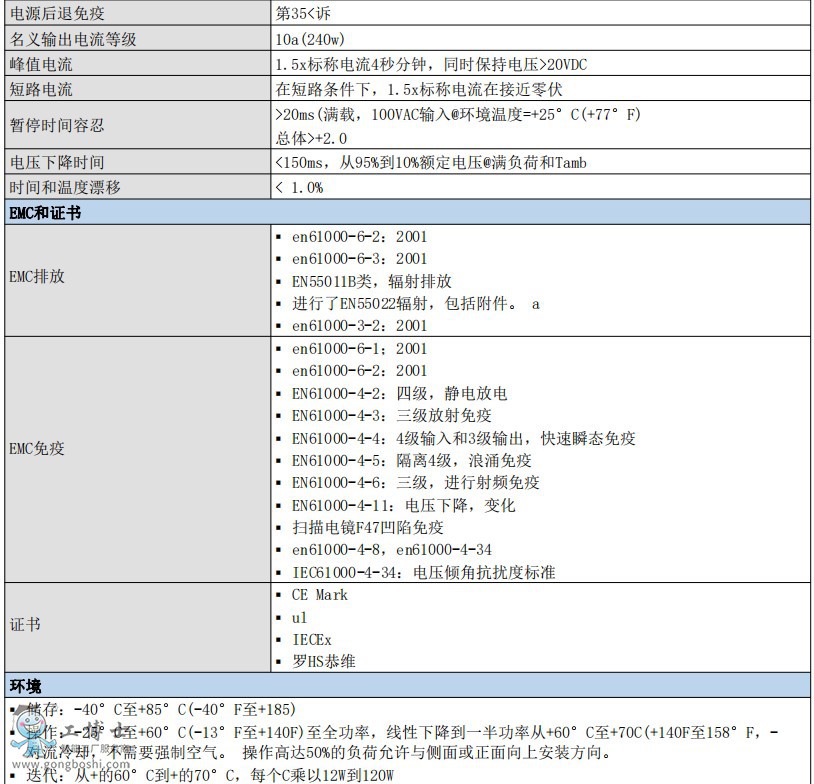The height and width of the screenshot is (784, 814).
Task: Select the EMC和证书 section header
Action: coord(46,212)
